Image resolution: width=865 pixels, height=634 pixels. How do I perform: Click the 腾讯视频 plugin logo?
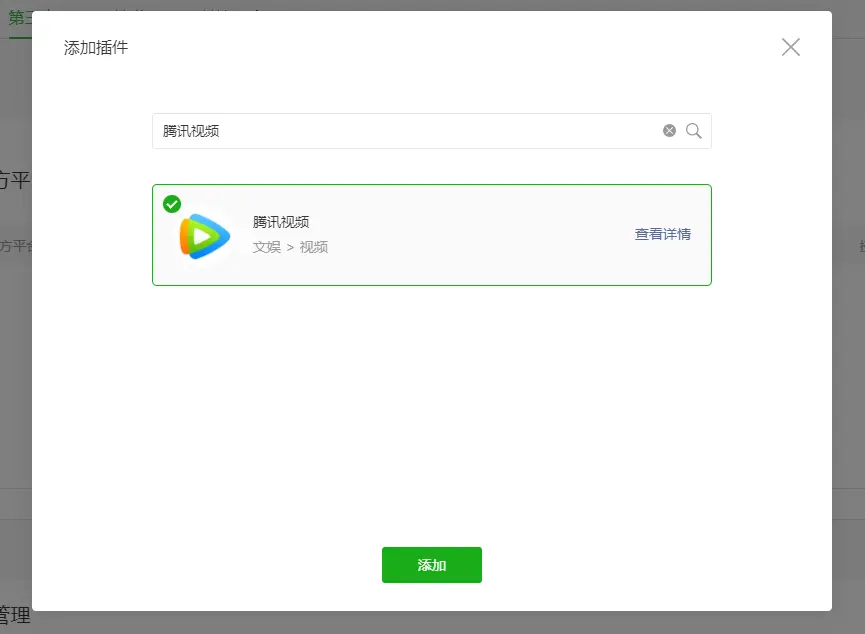point(205,236)
